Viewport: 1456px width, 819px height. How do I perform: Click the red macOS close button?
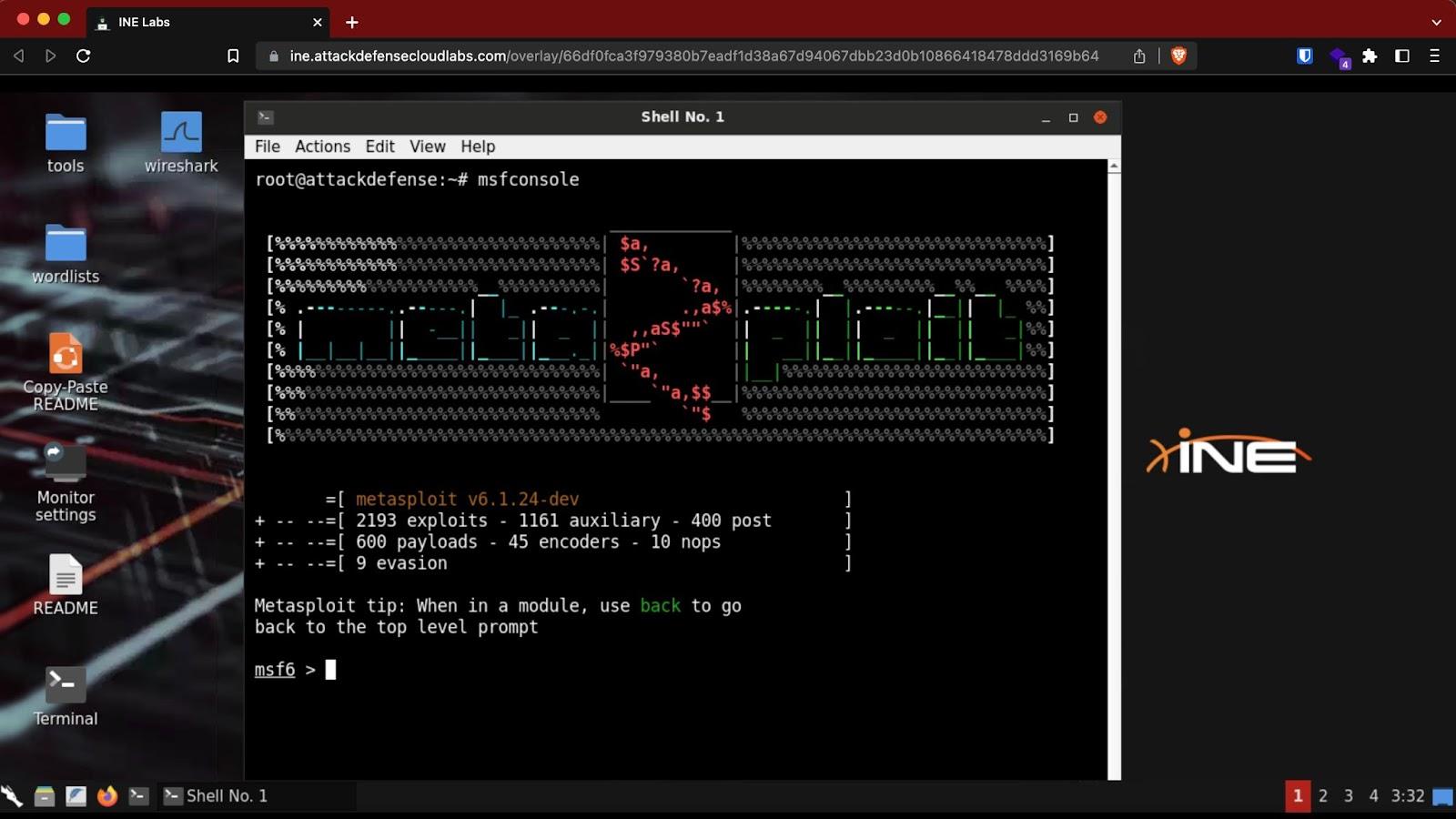coord(23,19)
